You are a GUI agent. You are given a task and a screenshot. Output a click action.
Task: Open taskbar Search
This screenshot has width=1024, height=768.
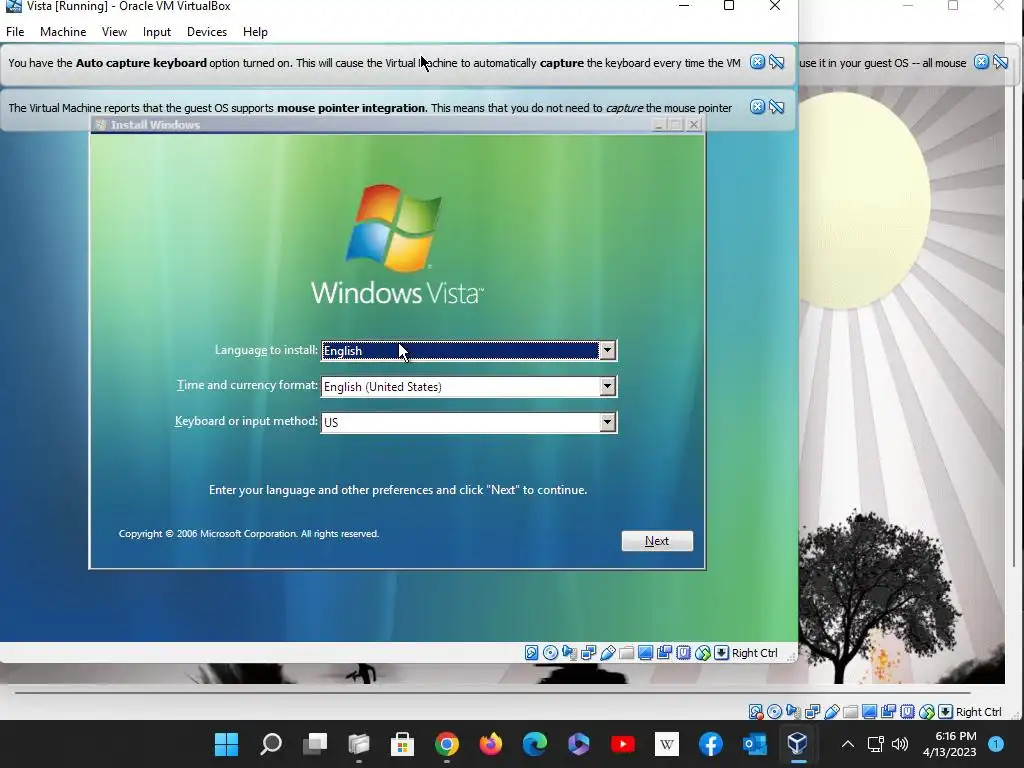click(x=270, y=744)
